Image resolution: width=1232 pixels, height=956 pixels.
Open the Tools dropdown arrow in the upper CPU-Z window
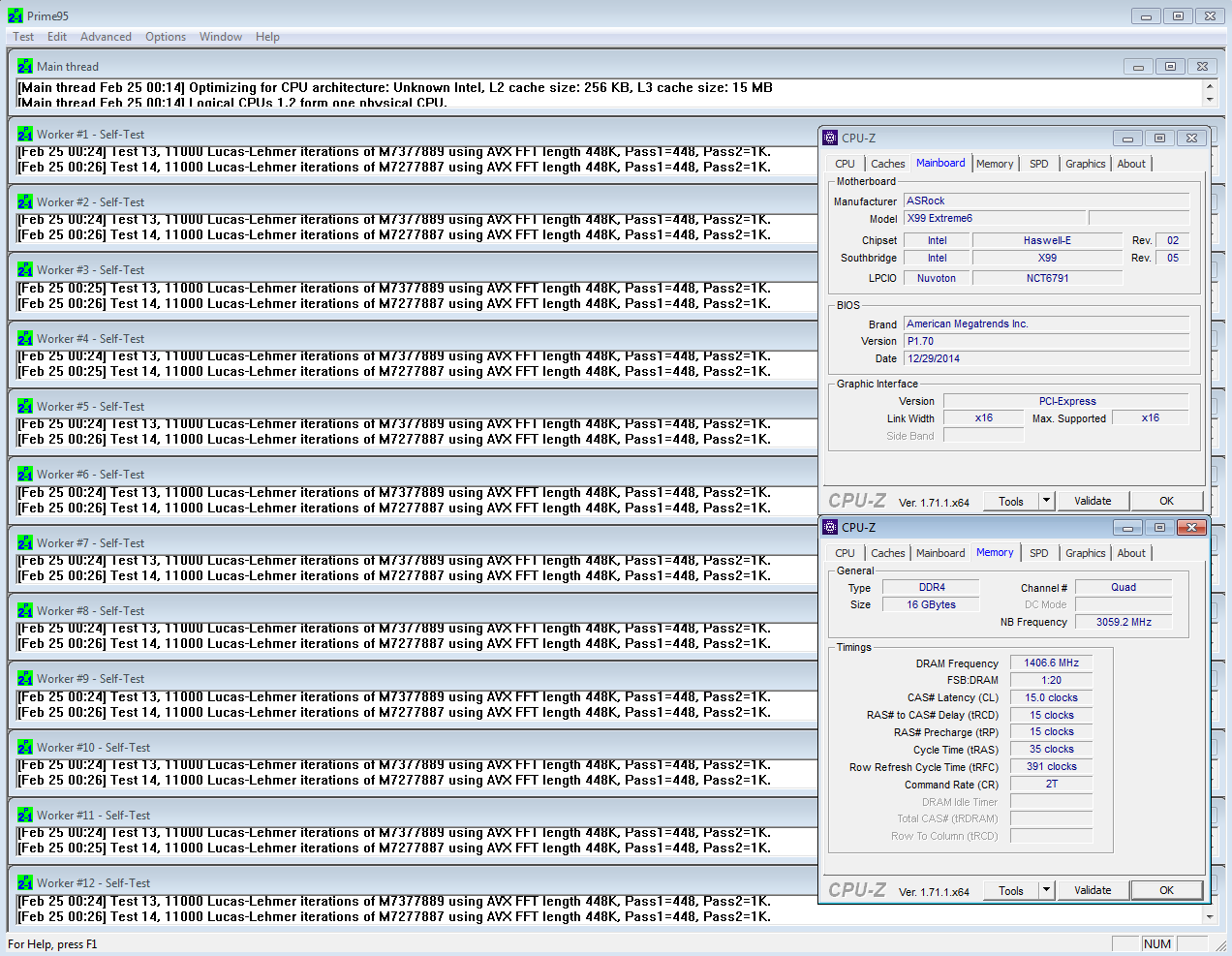(1046, 501)
